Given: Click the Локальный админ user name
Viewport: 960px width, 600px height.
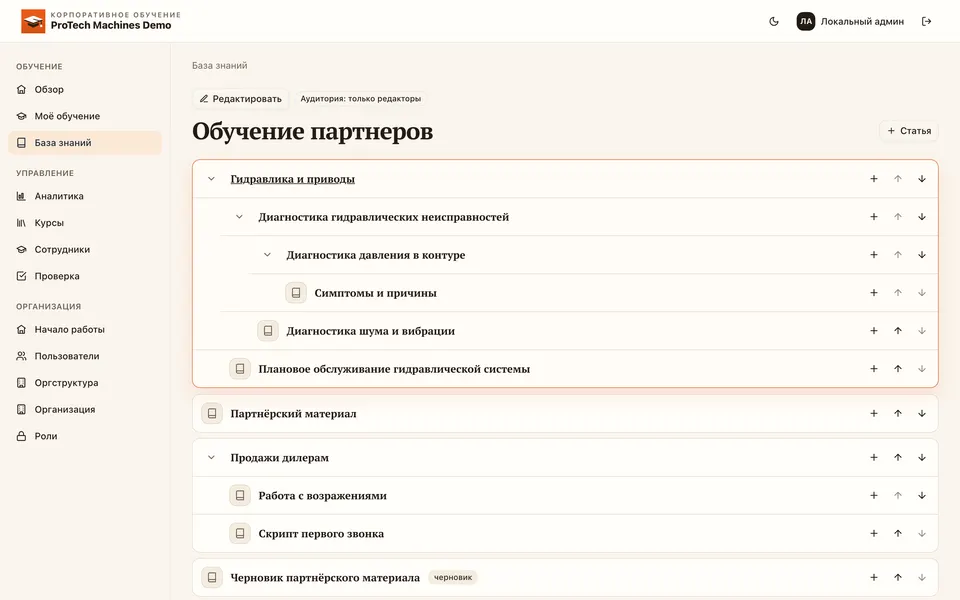Looking at the screenshot, I should click(862, 21).
